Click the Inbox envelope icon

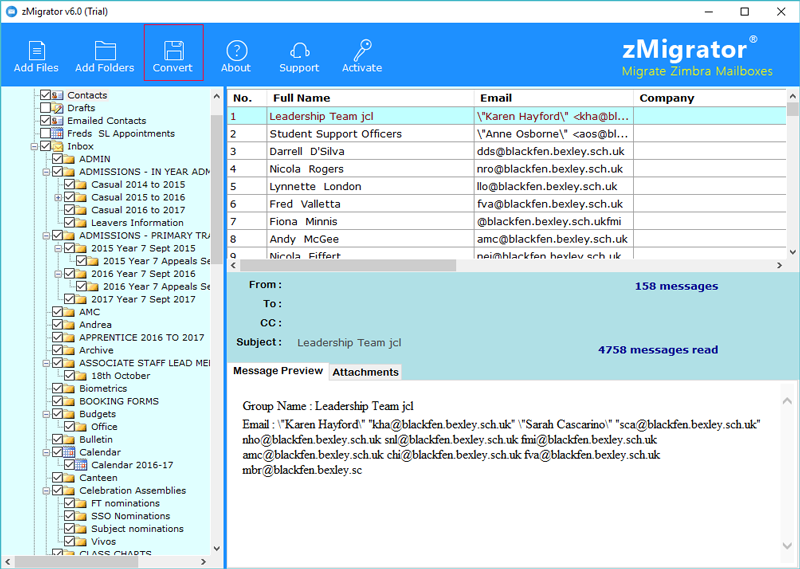(58, 146)
